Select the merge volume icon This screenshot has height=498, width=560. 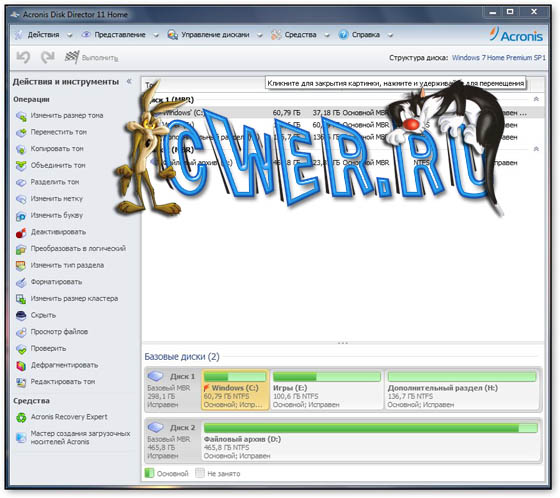point(21,166)
